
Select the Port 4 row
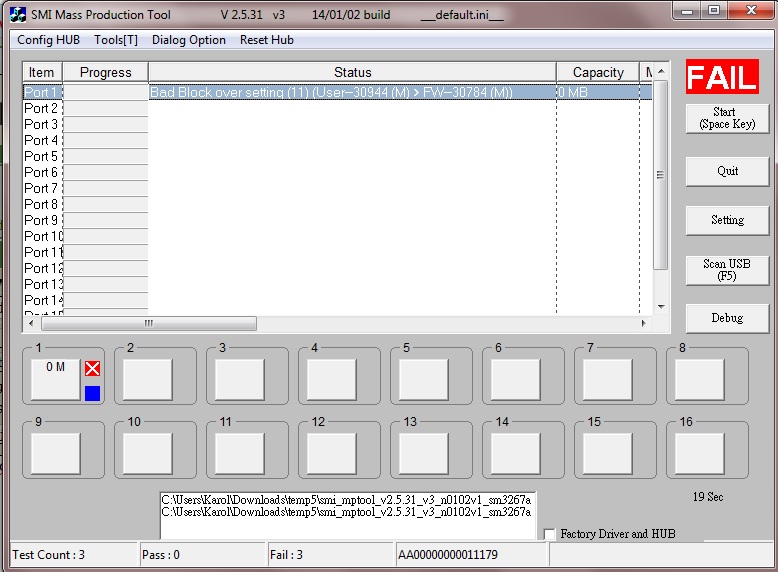coord(337,140)
